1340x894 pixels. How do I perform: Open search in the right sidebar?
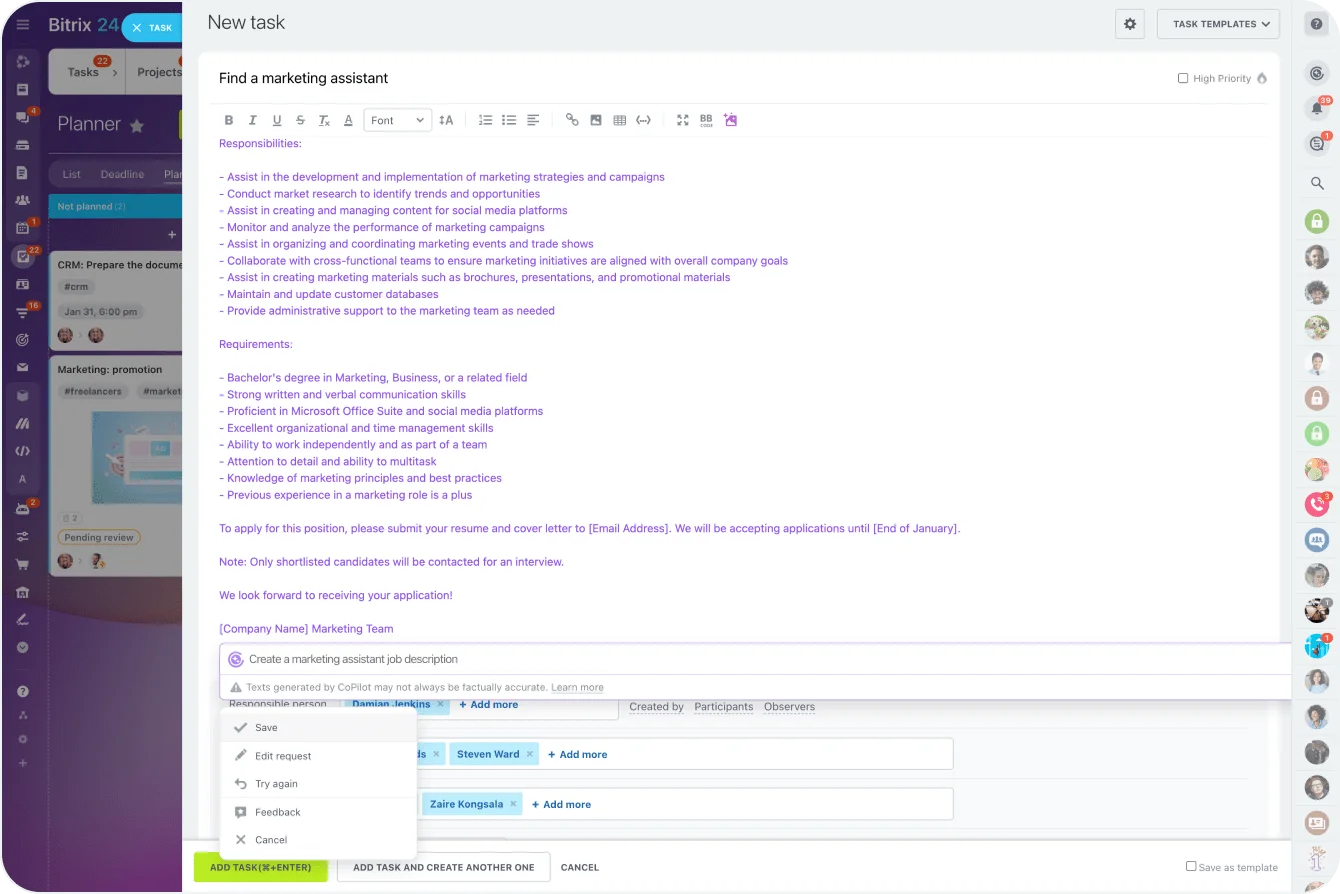1317,184
